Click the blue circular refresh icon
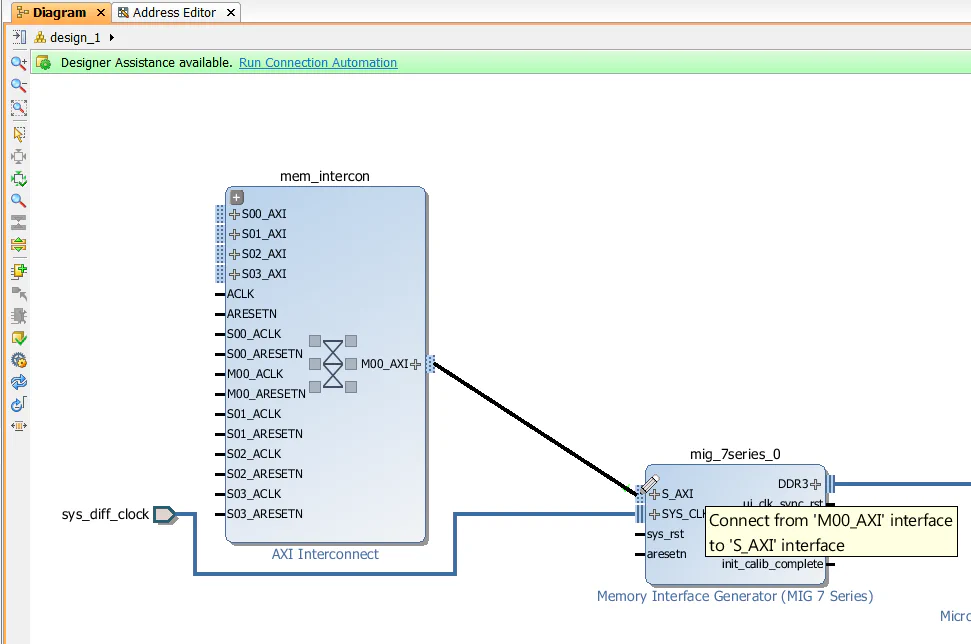 coord(18,383)
